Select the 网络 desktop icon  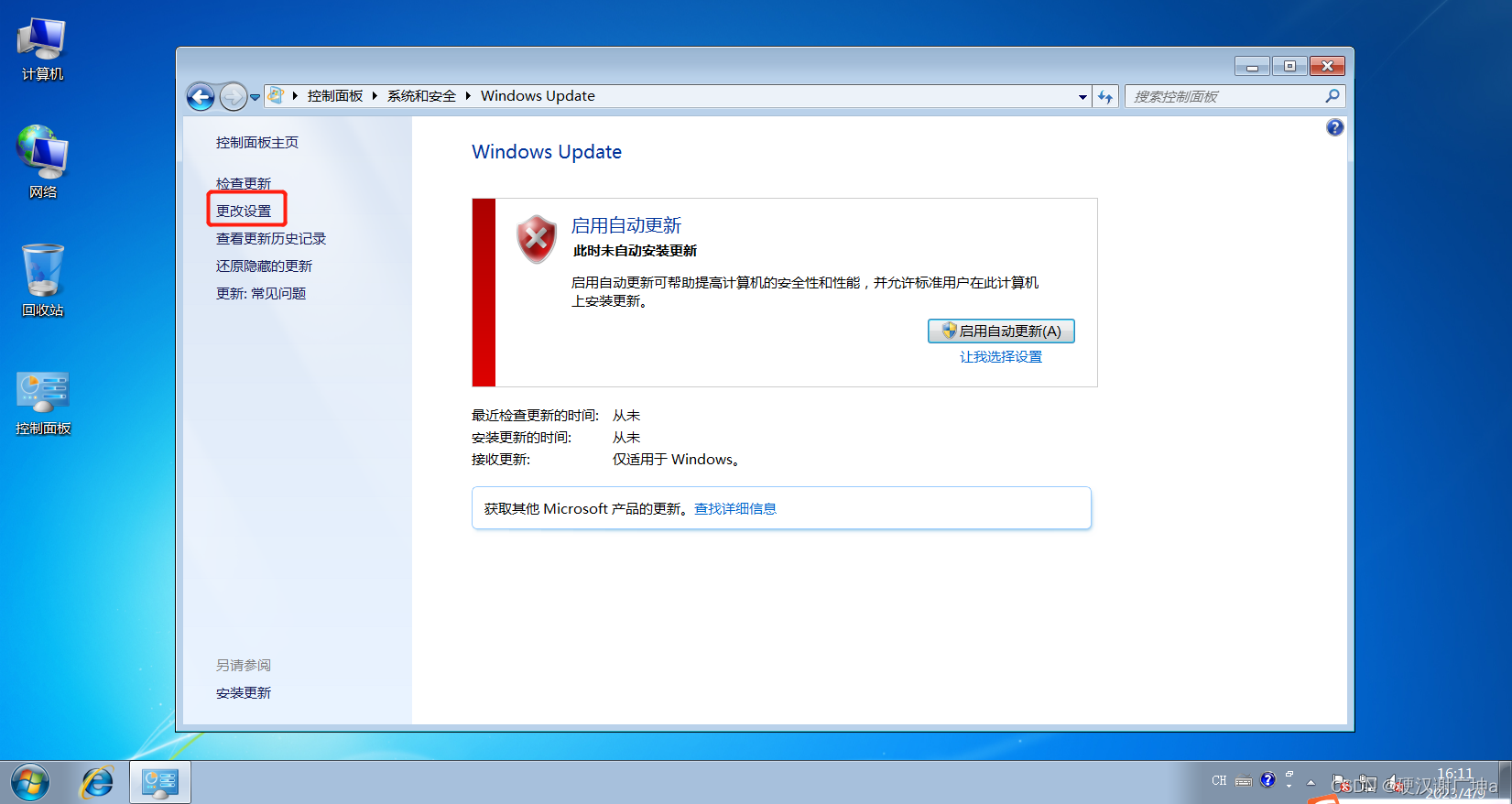(x=42, y=162)
